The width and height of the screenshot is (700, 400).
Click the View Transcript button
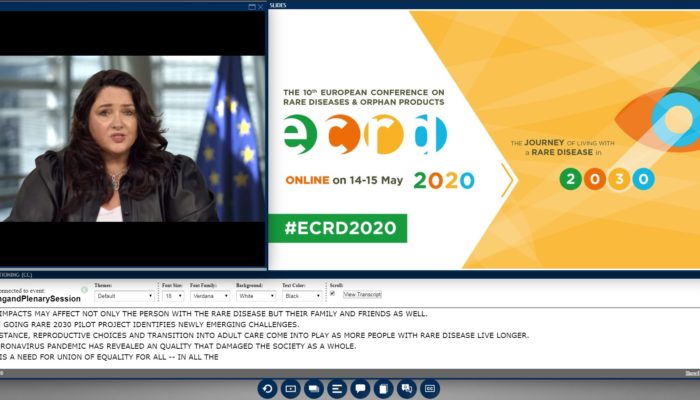pyautogui.click(x=362, y=294)
